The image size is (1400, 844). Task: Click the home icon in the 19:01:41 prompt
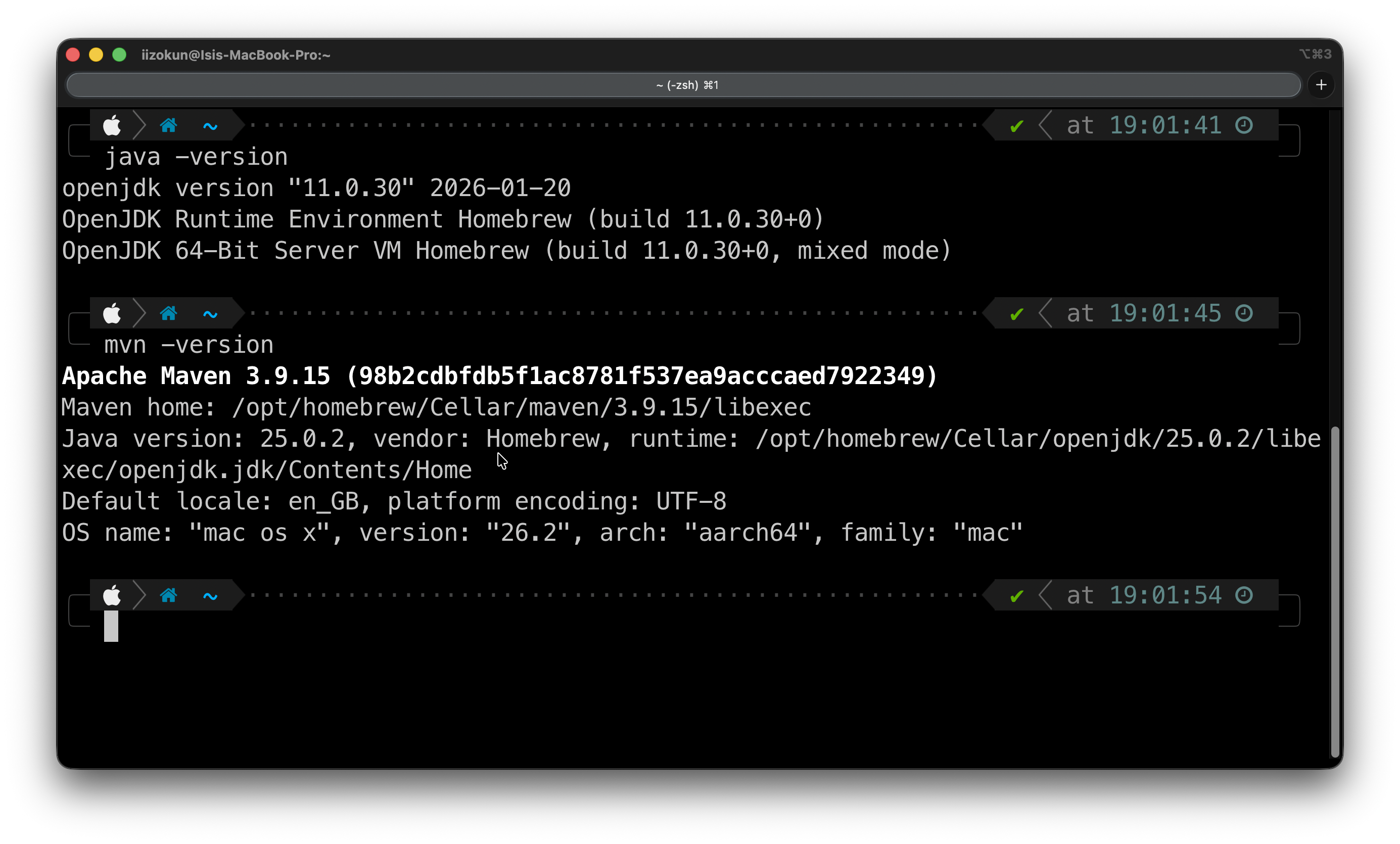tap(168, 125)
